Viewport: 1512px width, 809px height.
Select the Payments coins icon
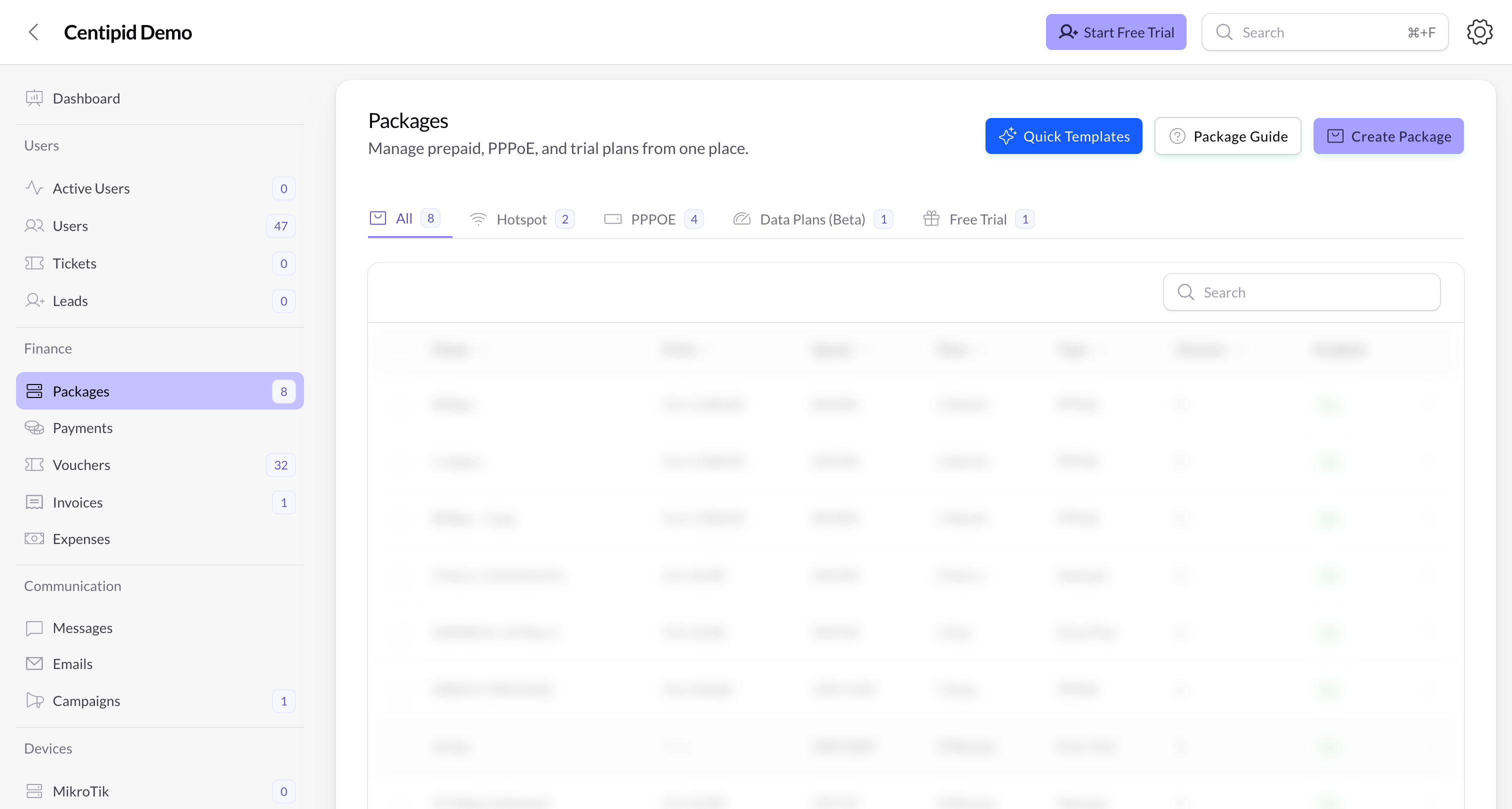(33, 427)
